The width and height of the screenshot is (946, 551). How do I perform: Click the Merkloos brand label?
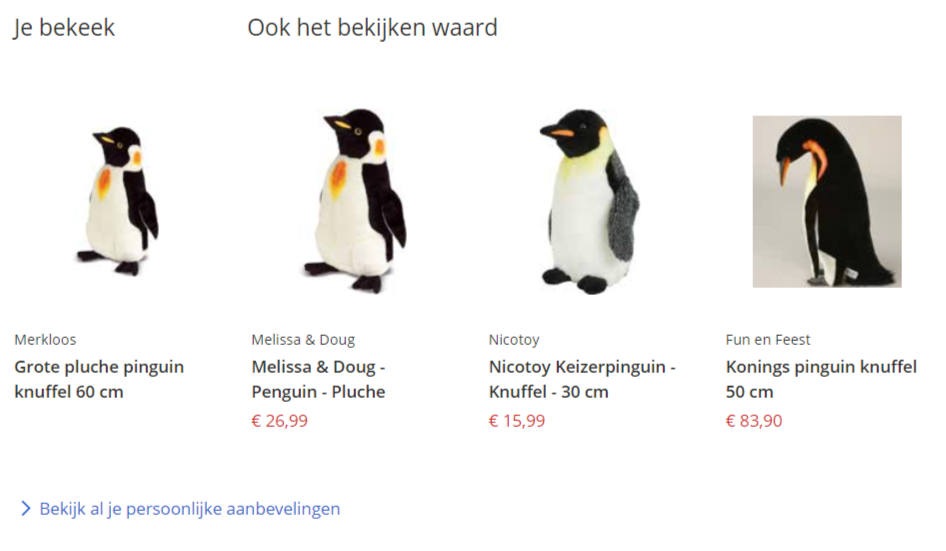[x=45, y=340]
